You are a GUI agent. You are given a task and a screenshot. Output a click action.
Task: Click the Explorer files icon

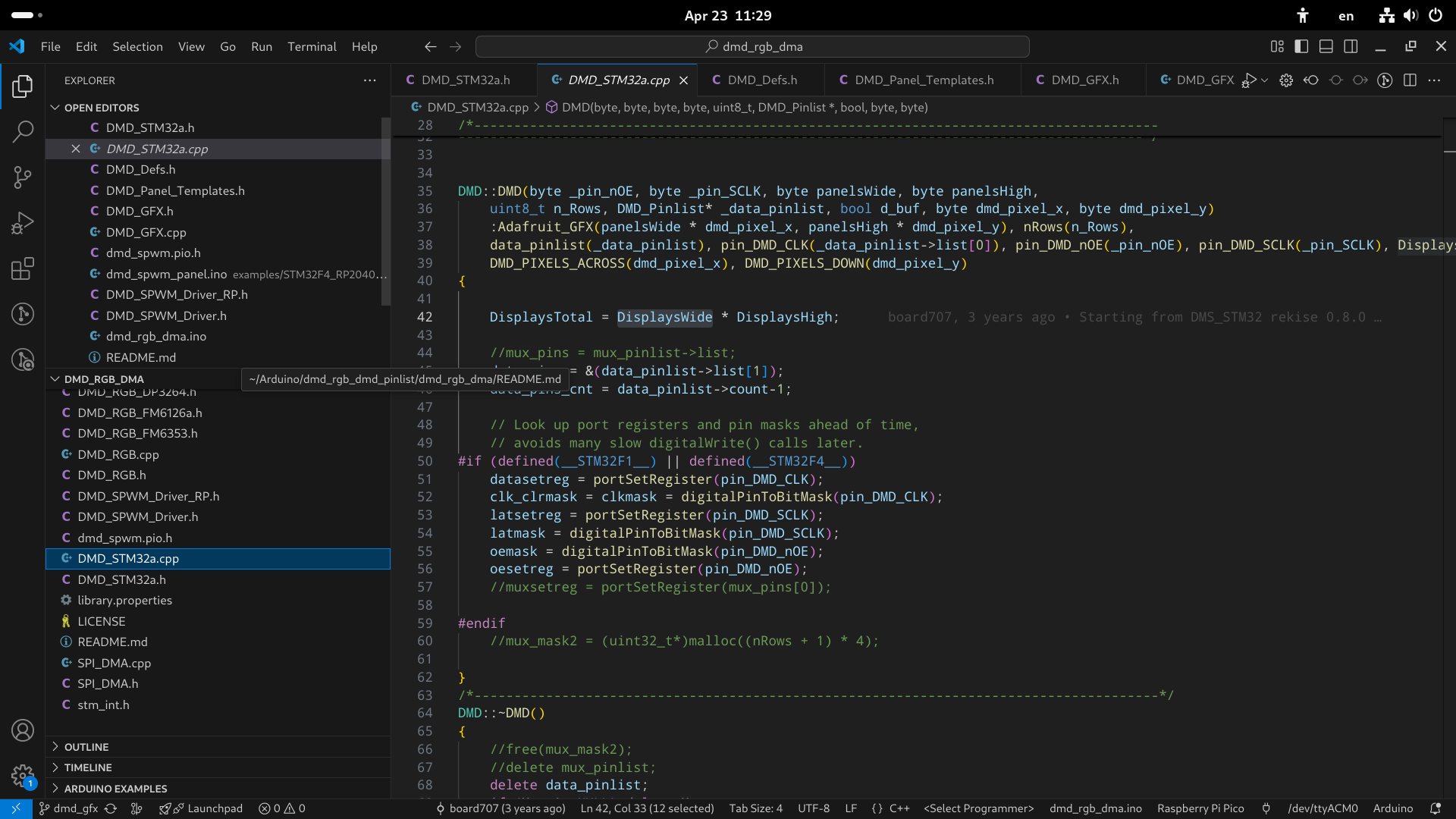pyautogui.click(x=23, y=86)
